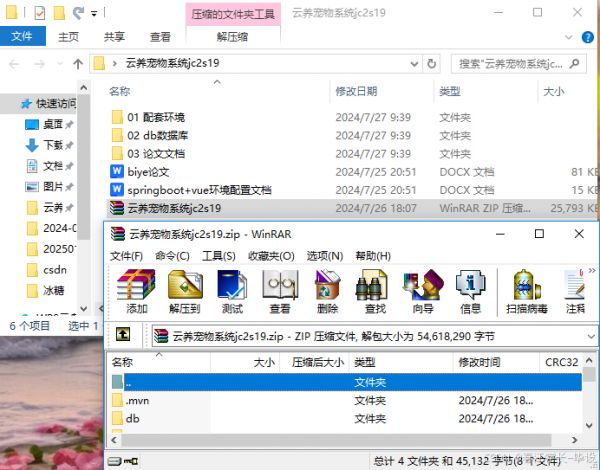
Task: Click the 扫描病毒 (Virus scan) icon
Action: (527, 285)
